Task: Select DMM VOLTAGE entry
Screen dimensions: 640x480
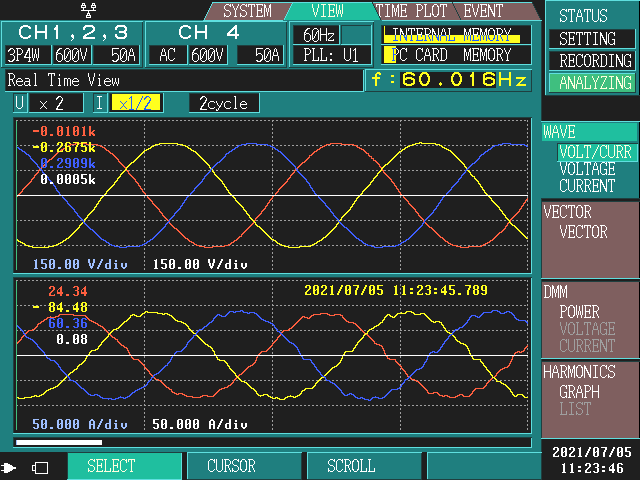Action: click(587, 329)
